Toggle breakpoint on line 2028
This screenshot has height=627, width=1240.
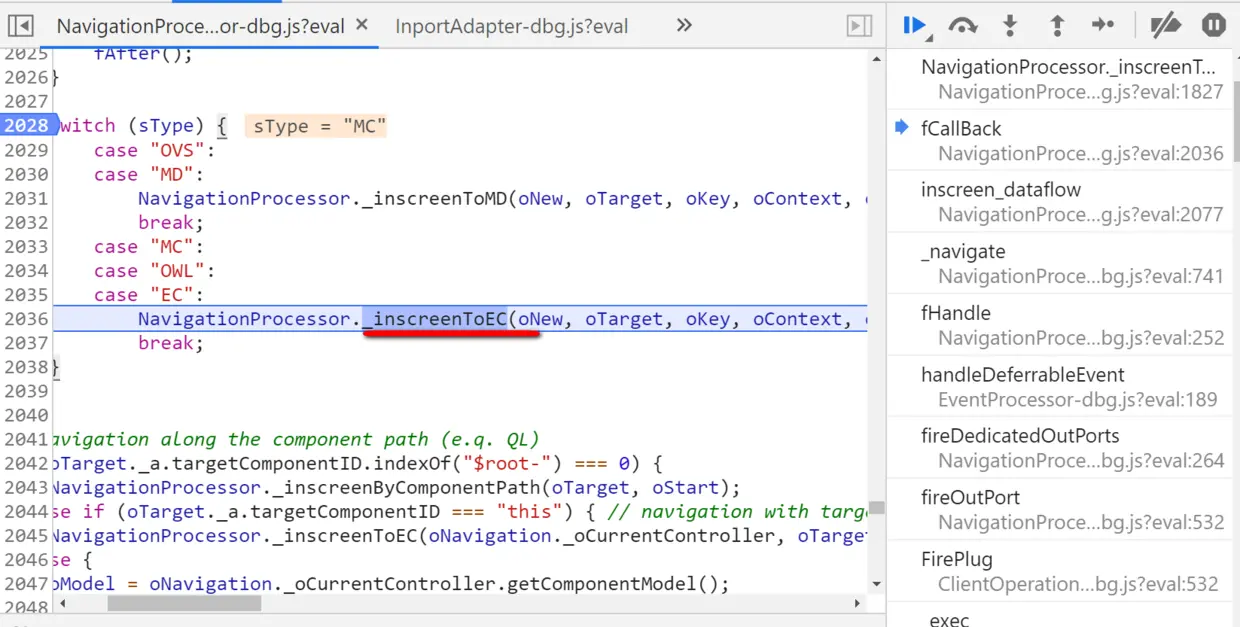point(25,126)
